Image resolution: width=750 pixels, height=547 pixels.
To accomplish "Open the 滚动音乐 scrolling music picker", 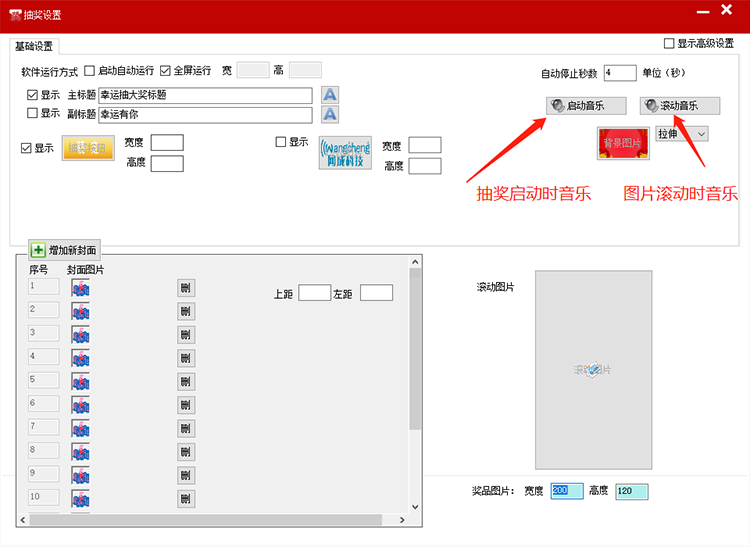I will 679,106.
